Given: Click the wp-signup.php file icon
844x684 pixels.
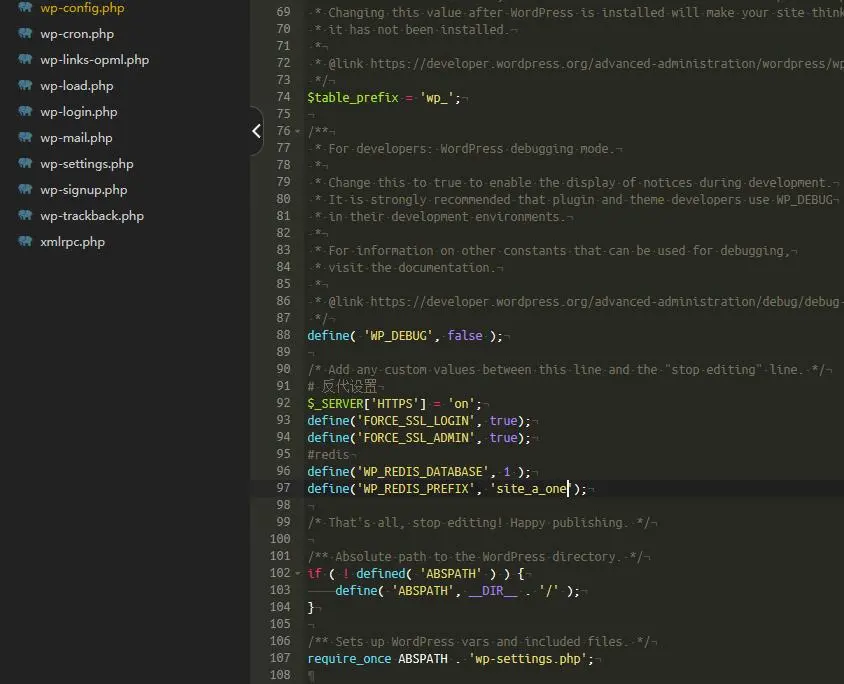Looking at the screenshot, I should tap(25, 189).
